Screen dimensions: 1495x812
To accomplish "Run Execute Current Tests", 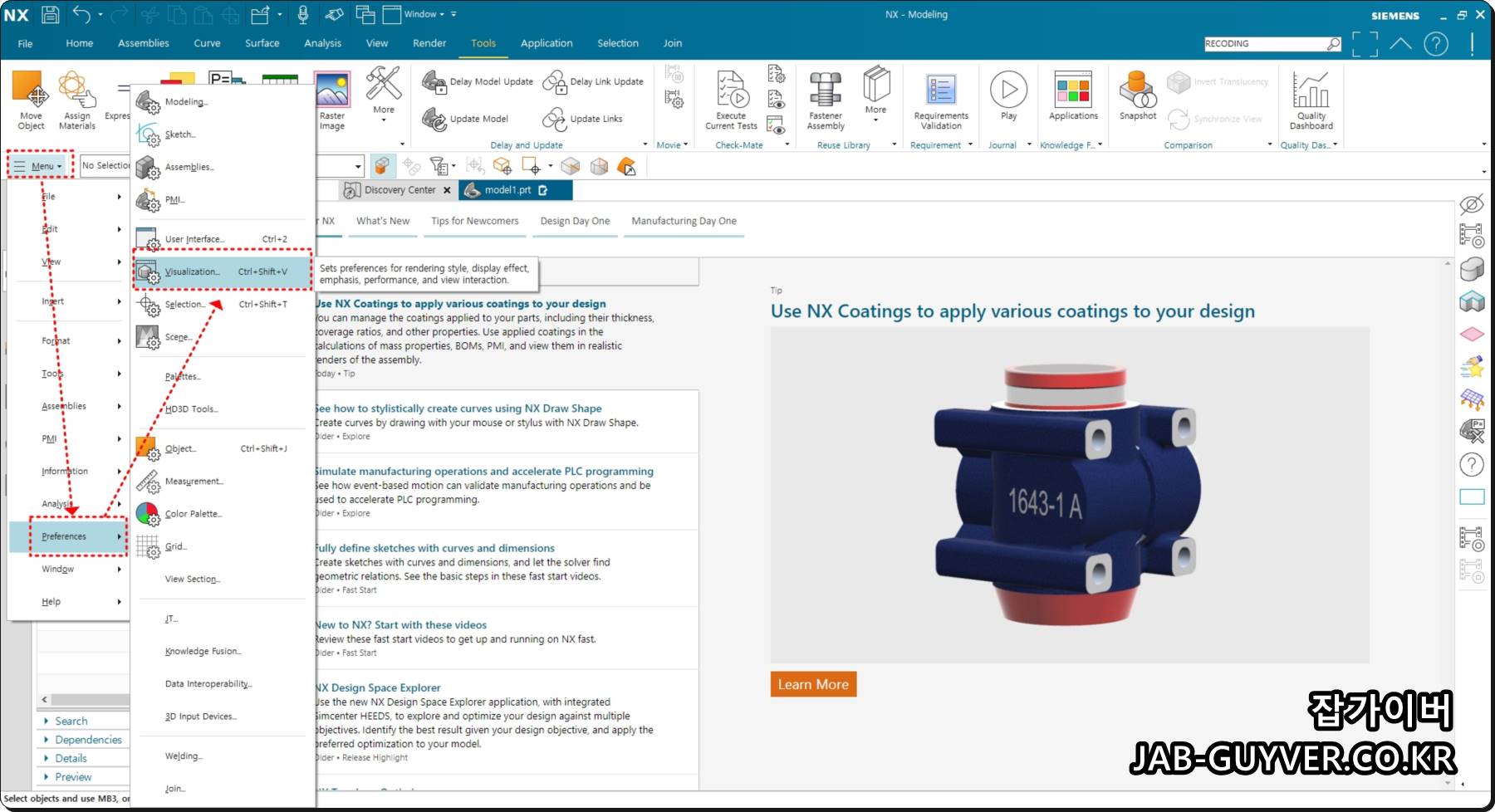I will (x=731, y=100).
